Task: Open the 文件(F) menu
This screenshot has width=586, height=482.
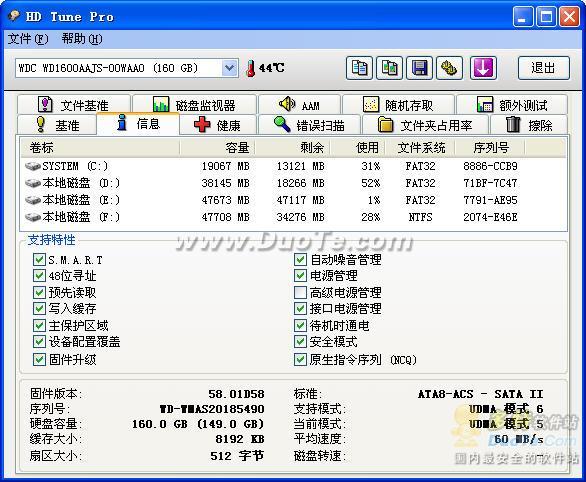Action: [x=28, y=39]
